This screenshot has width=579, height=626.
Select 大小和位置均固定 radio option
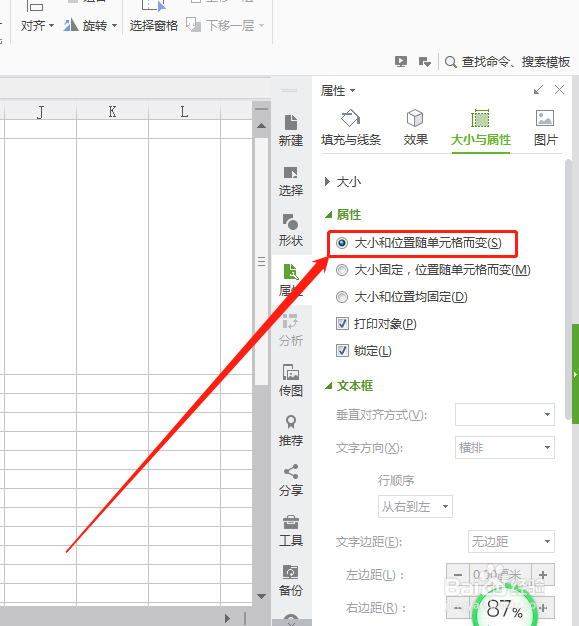click(x=342, y=297)
